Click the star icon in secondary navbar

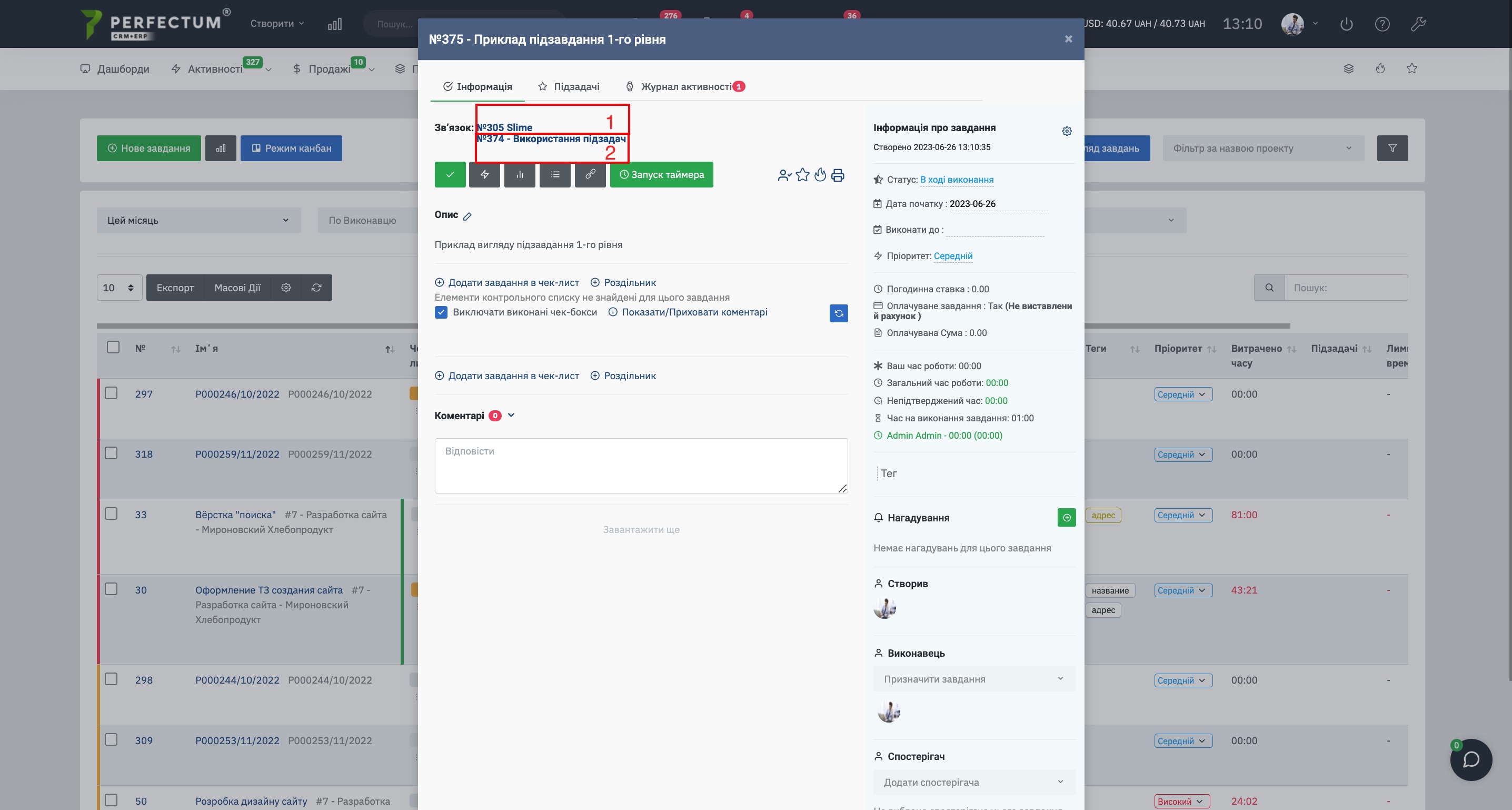[1411, 68]
